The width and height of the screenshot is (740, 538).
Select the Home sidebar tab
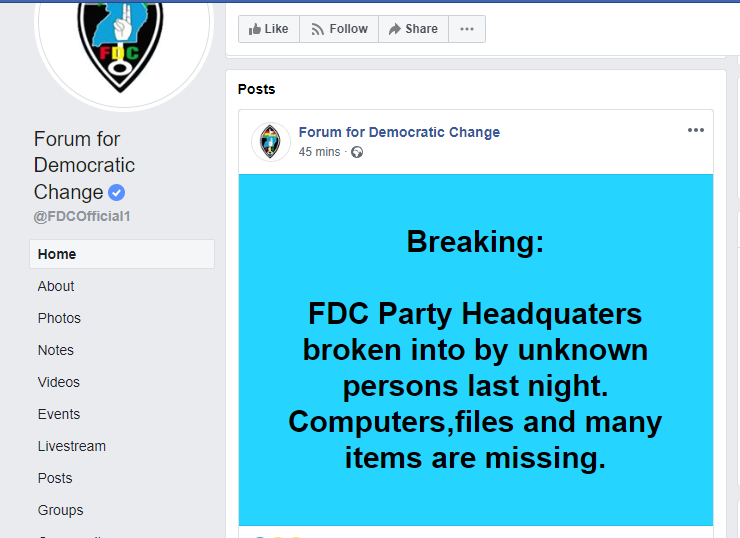click(122, 254)
